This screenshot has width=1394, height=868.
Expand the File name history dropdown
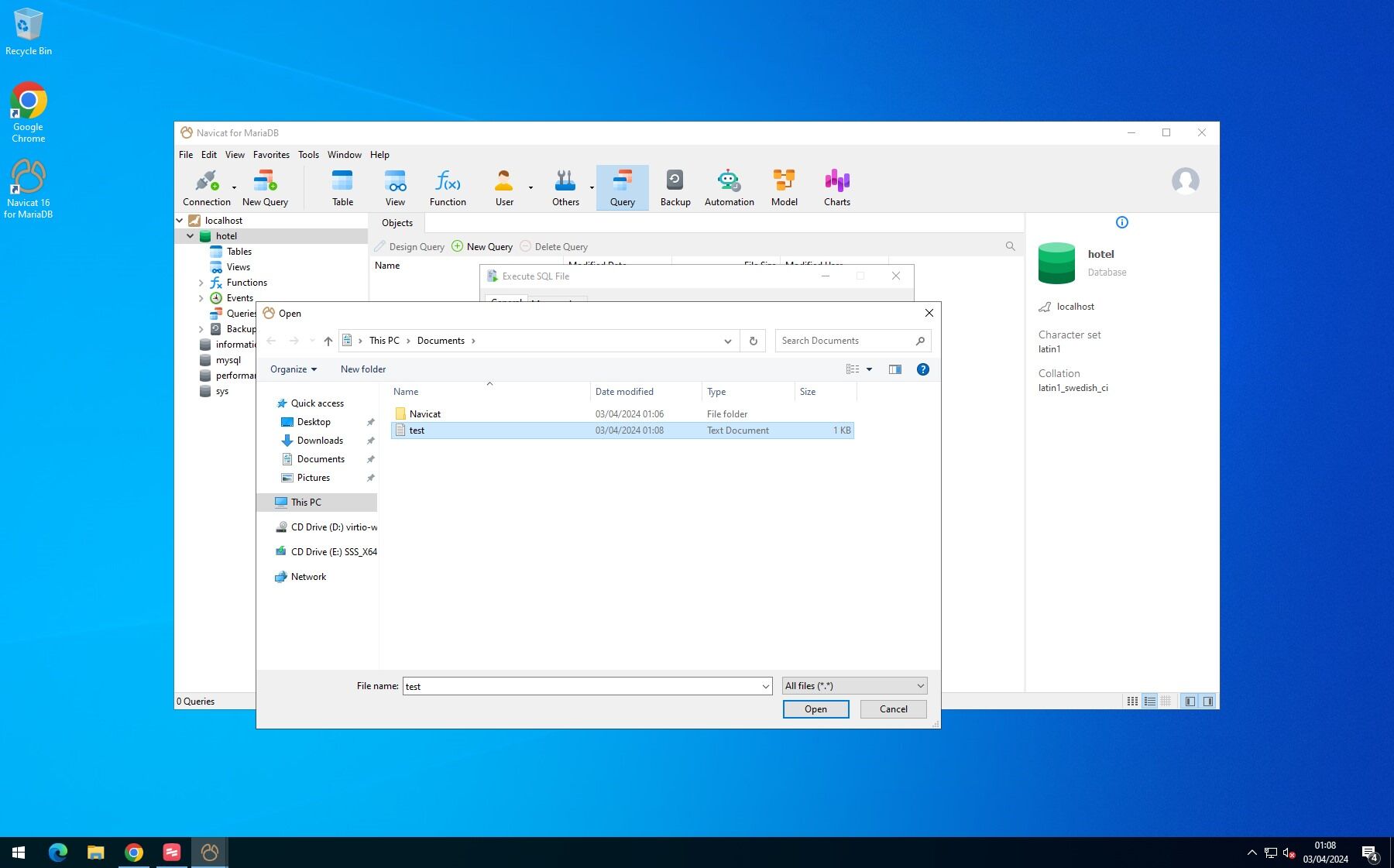pyautogui.click(x=765, y=686)
